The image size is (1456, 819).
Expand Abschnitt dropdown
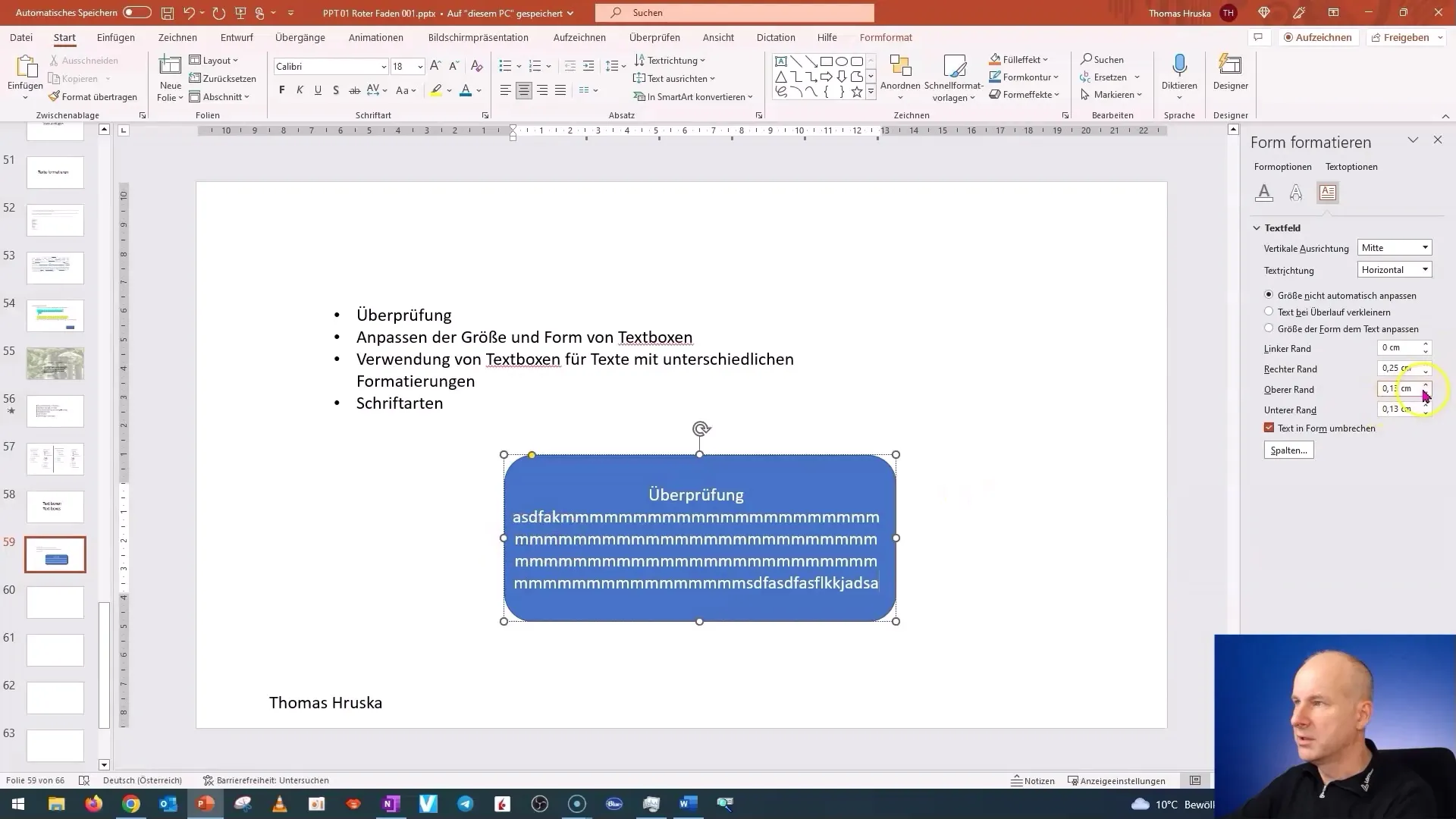pos(219,96)
